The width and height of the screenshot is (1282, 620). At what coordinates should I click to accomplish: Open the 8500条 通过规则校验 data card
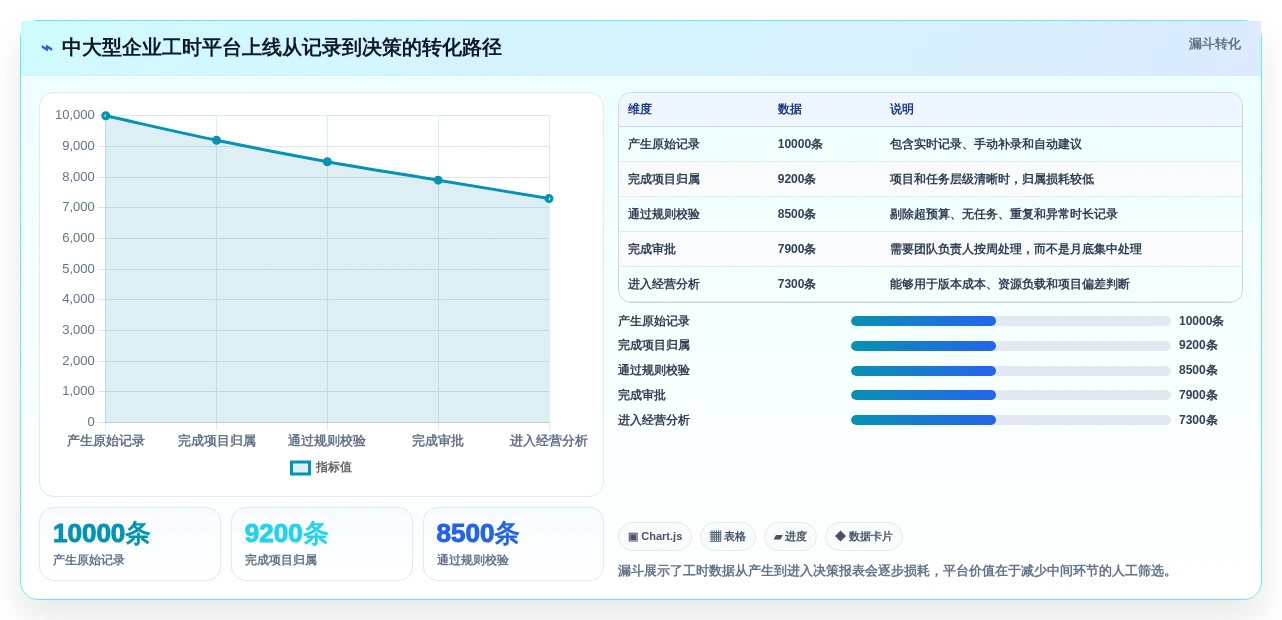(513, 544)
